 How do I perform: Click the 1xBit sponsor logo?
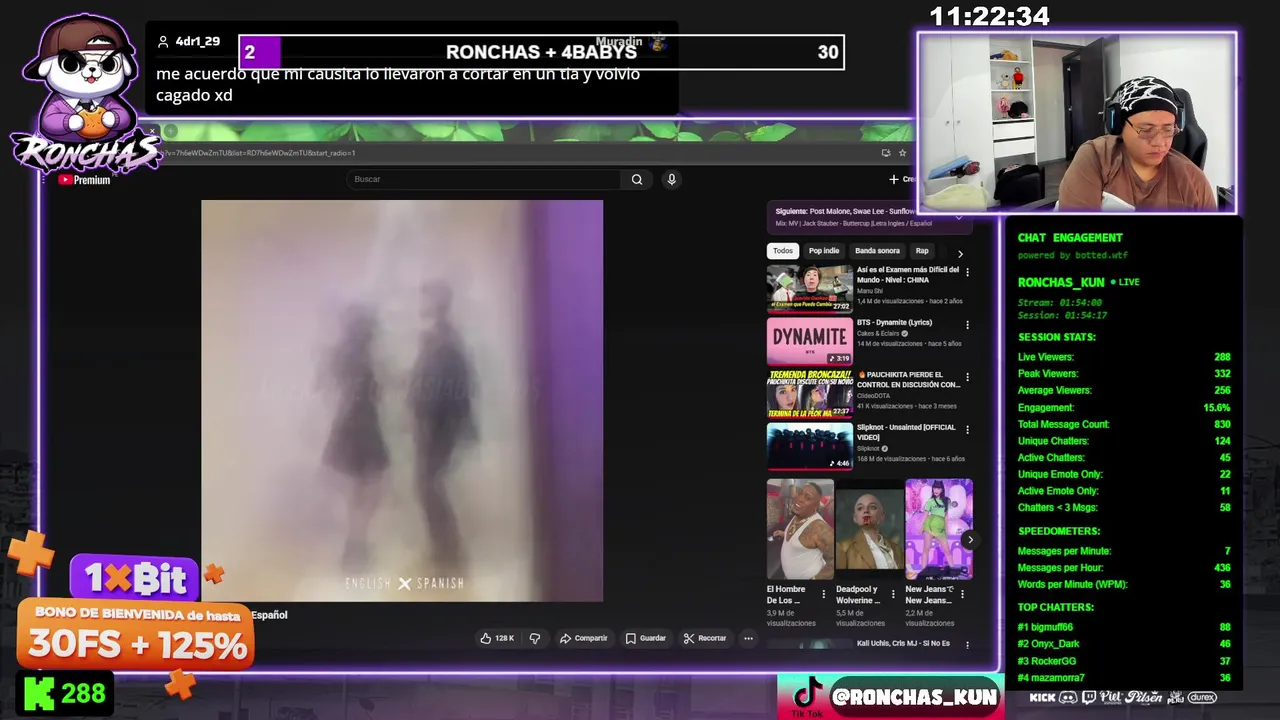point(136,578)
